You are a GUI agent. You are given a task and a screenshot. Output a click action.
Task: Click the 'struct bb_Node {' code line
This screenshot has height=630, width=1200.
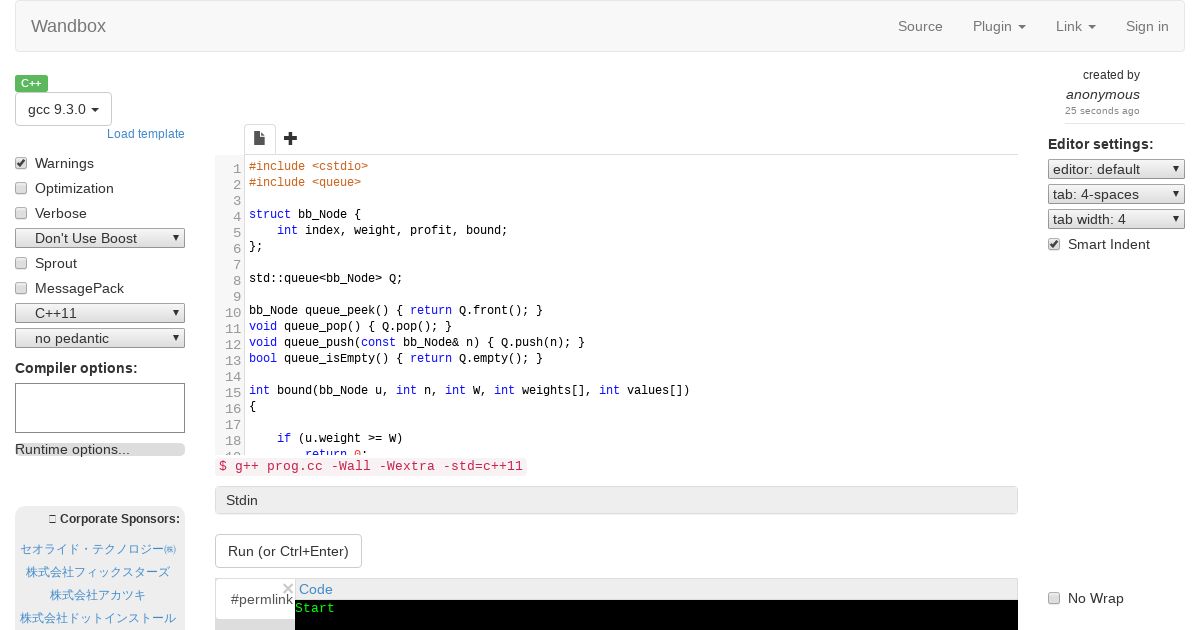click(305, 214)
